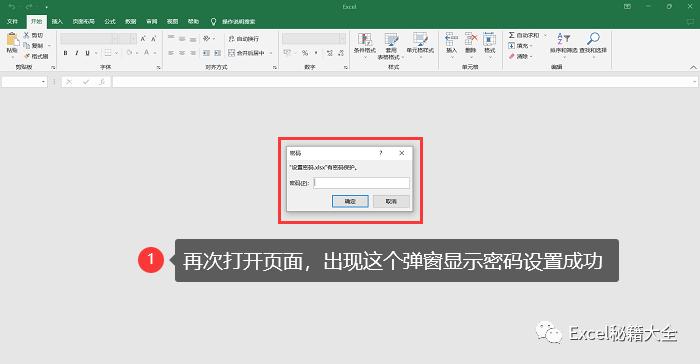Click the Redo arrow in title bar
700x364 pixels.
point(29,7)
